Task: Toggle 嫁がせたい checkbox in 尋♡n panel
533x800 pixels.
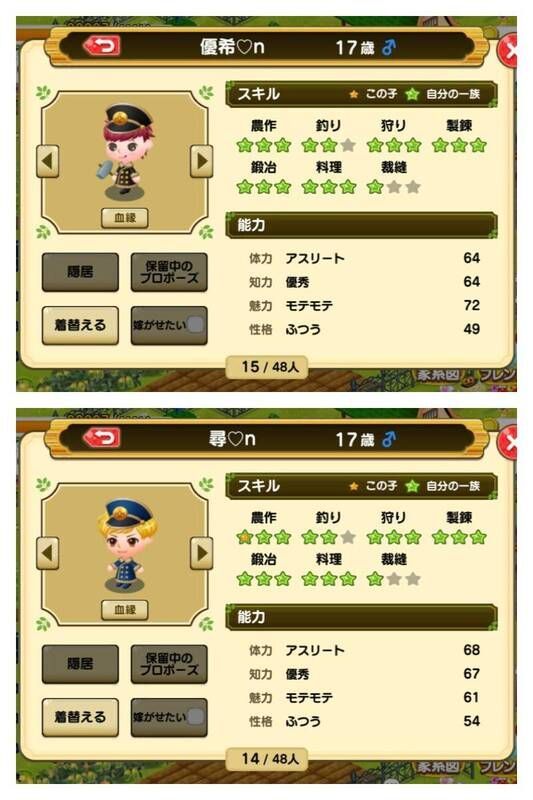Action: click(195, 717)
